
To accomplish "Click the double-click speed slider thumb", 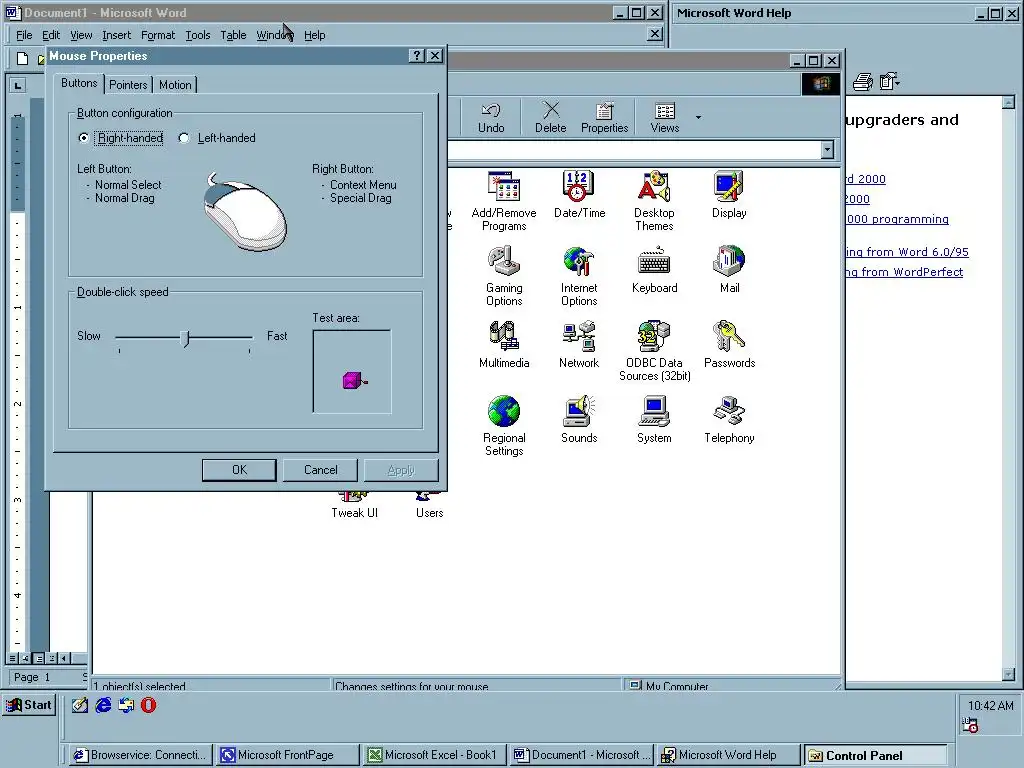I will 185,338.
